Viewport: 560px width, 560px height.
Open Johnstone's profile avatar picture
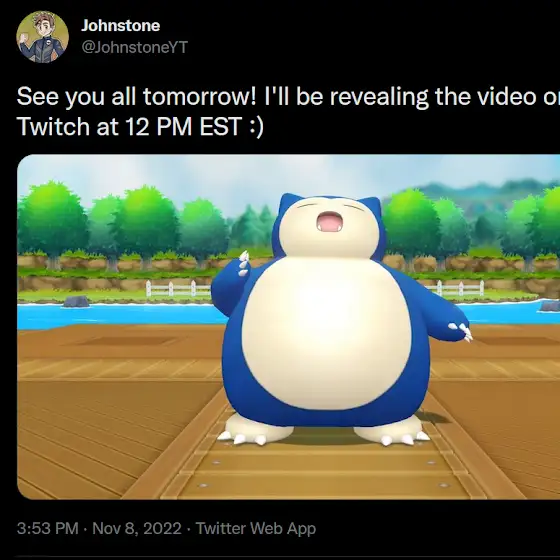(x=42, y=37)
